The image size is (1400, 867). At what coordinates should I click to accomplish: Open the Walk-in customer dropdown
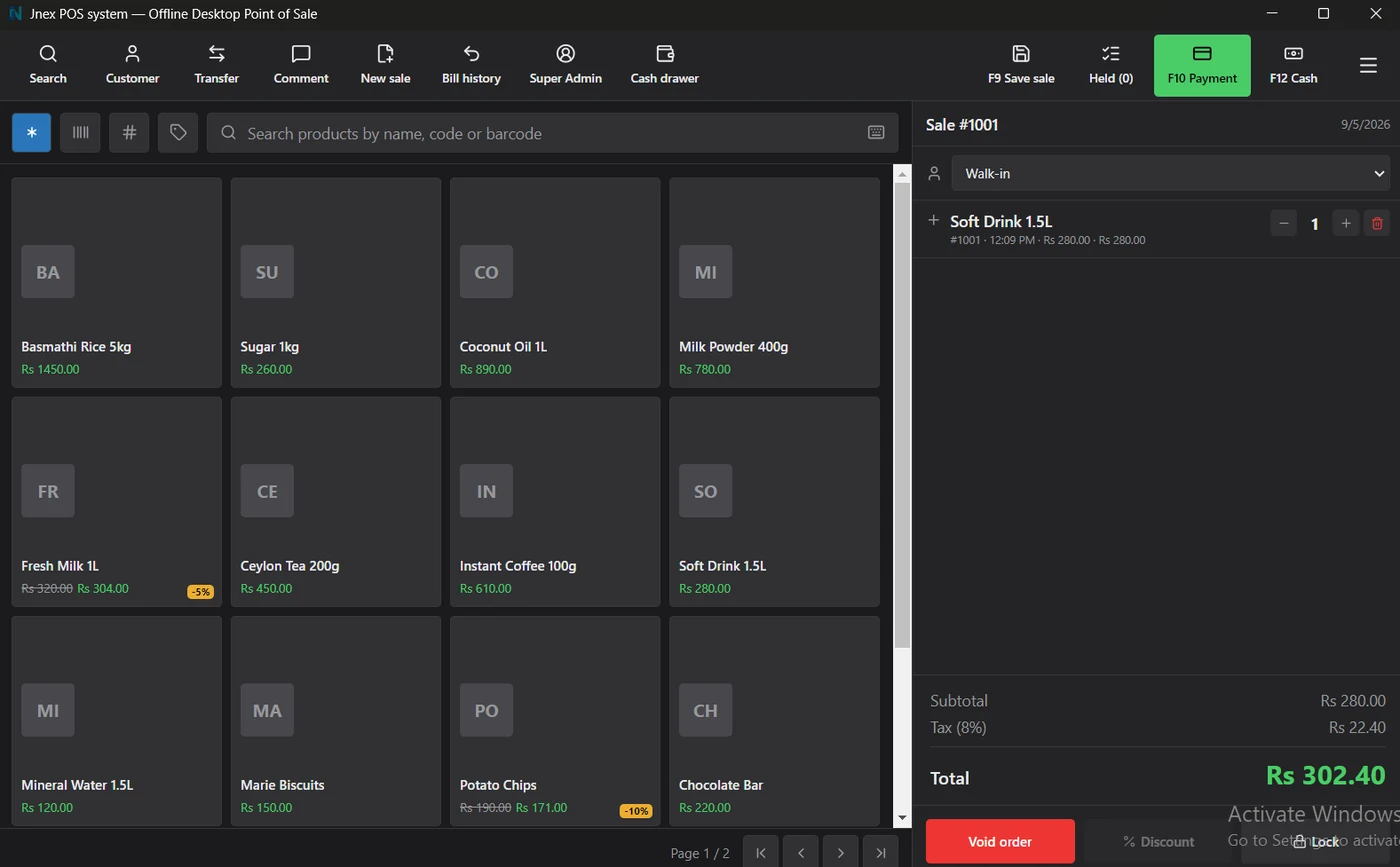point(1170,173)
